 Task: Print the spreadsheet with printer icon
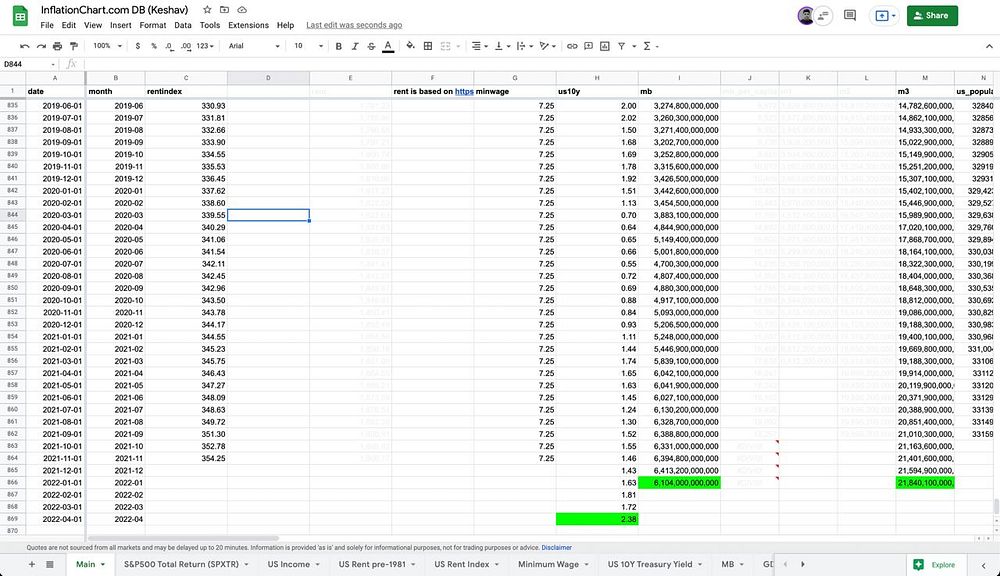(x=57, y=46)
